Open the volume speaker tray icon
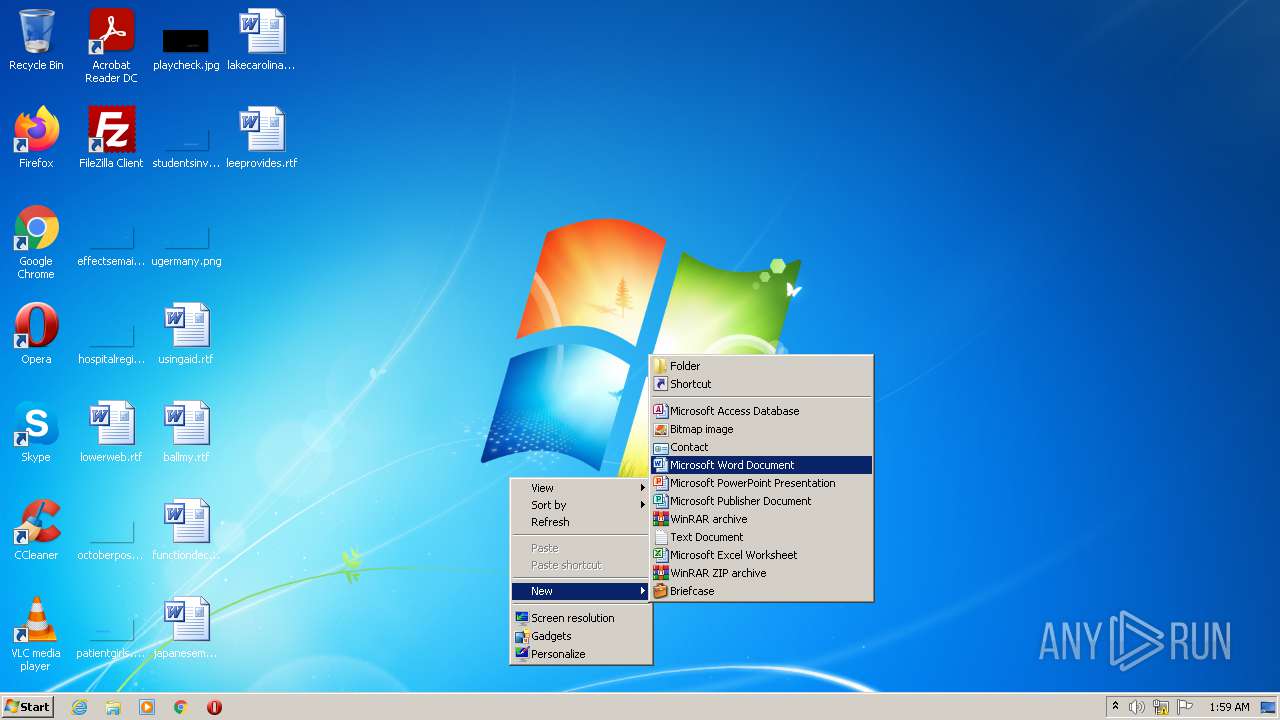The height and width of the screenshot is (720, 1280). point(1137,707)
